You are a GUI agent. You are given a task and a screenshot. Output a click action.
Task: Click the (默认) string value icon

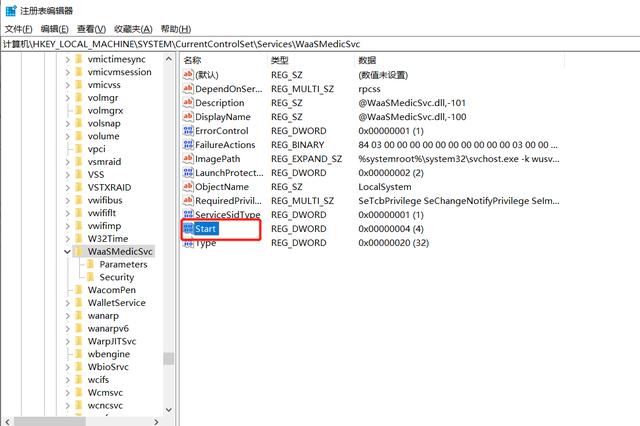click(188, 75)
